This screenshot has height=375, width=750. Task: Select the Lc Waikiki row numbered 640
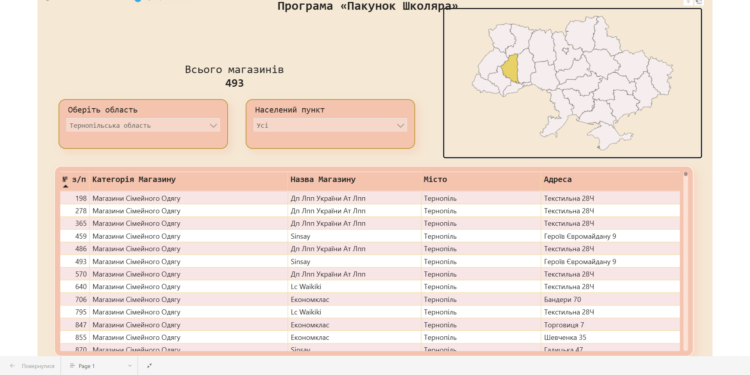(x=370, y=287)
